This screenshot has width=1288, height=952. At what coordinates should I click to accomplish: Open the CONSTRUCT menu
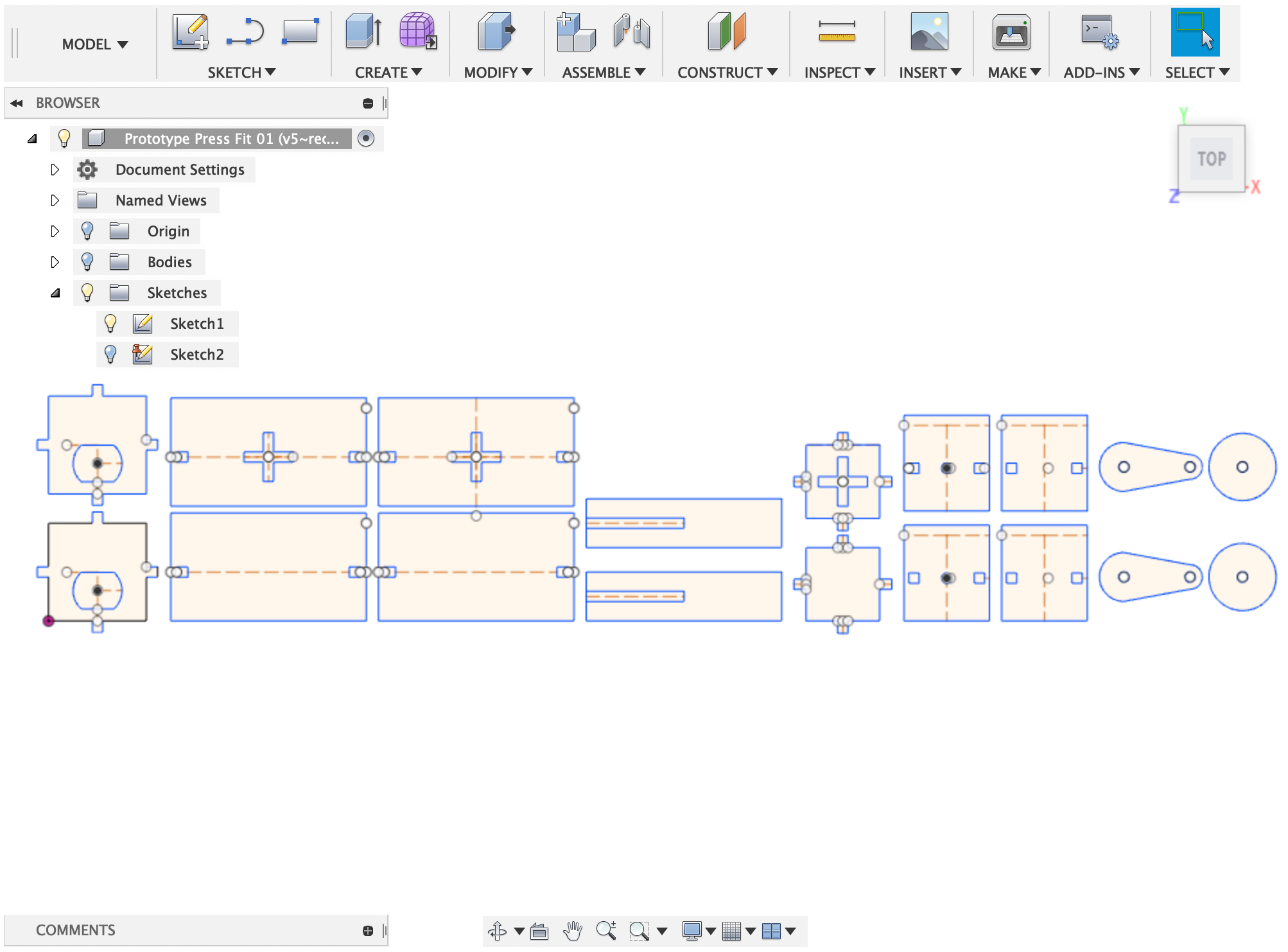pos(727,73)
